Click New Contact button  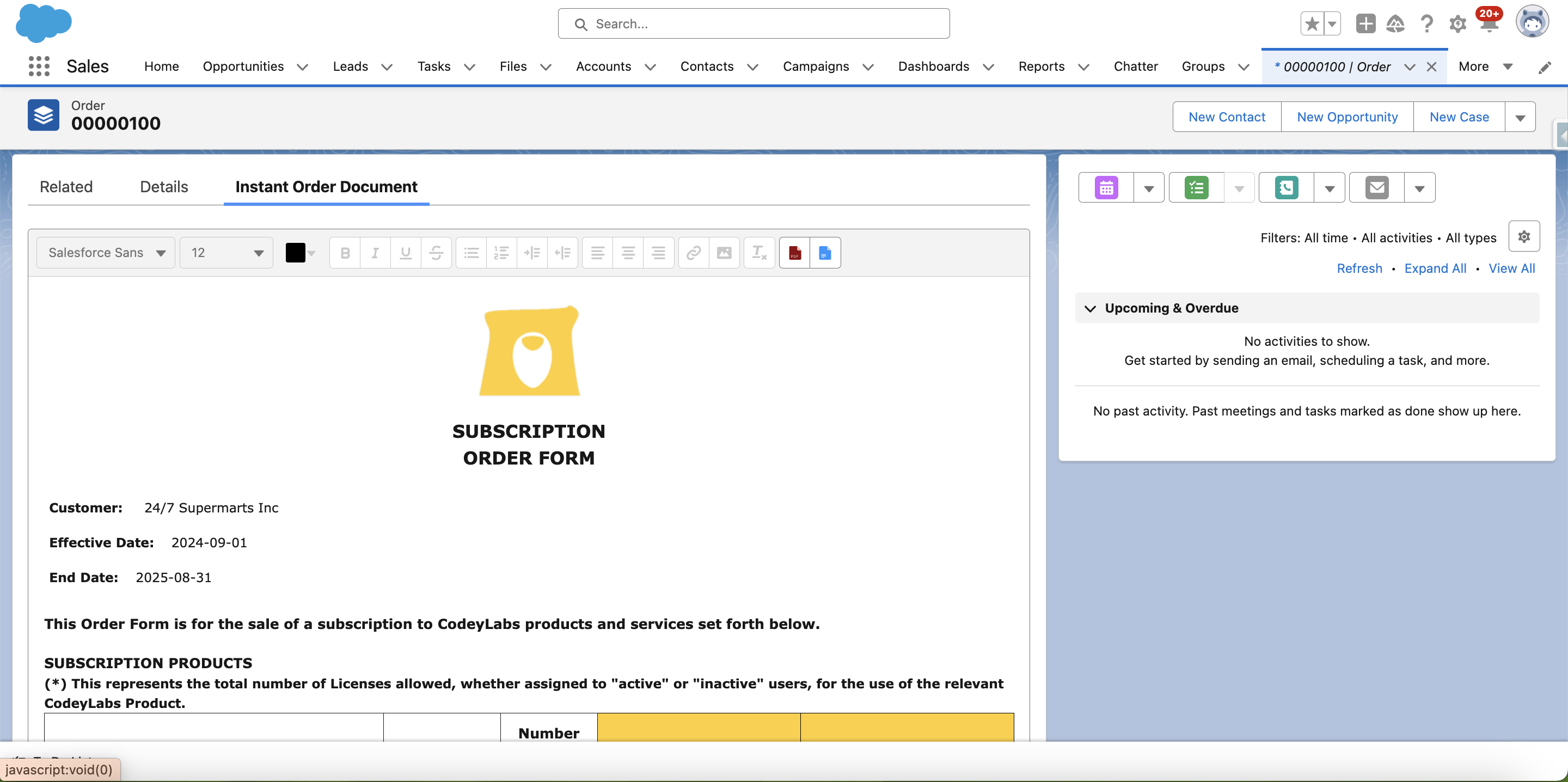pos(1227,117)
